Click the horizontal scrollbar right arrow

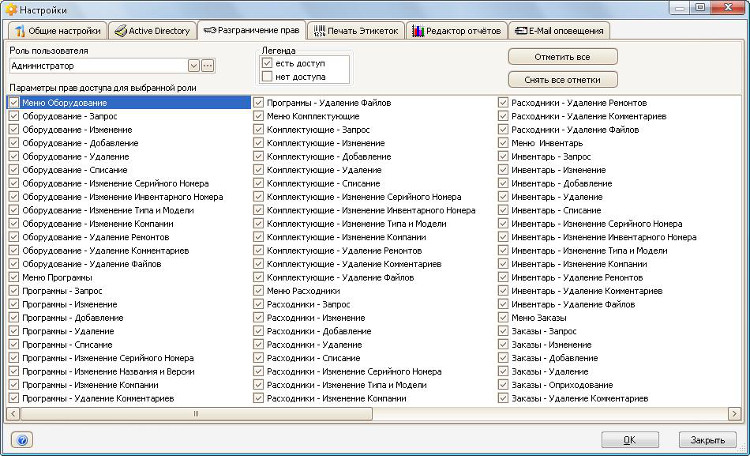[741, 412]
